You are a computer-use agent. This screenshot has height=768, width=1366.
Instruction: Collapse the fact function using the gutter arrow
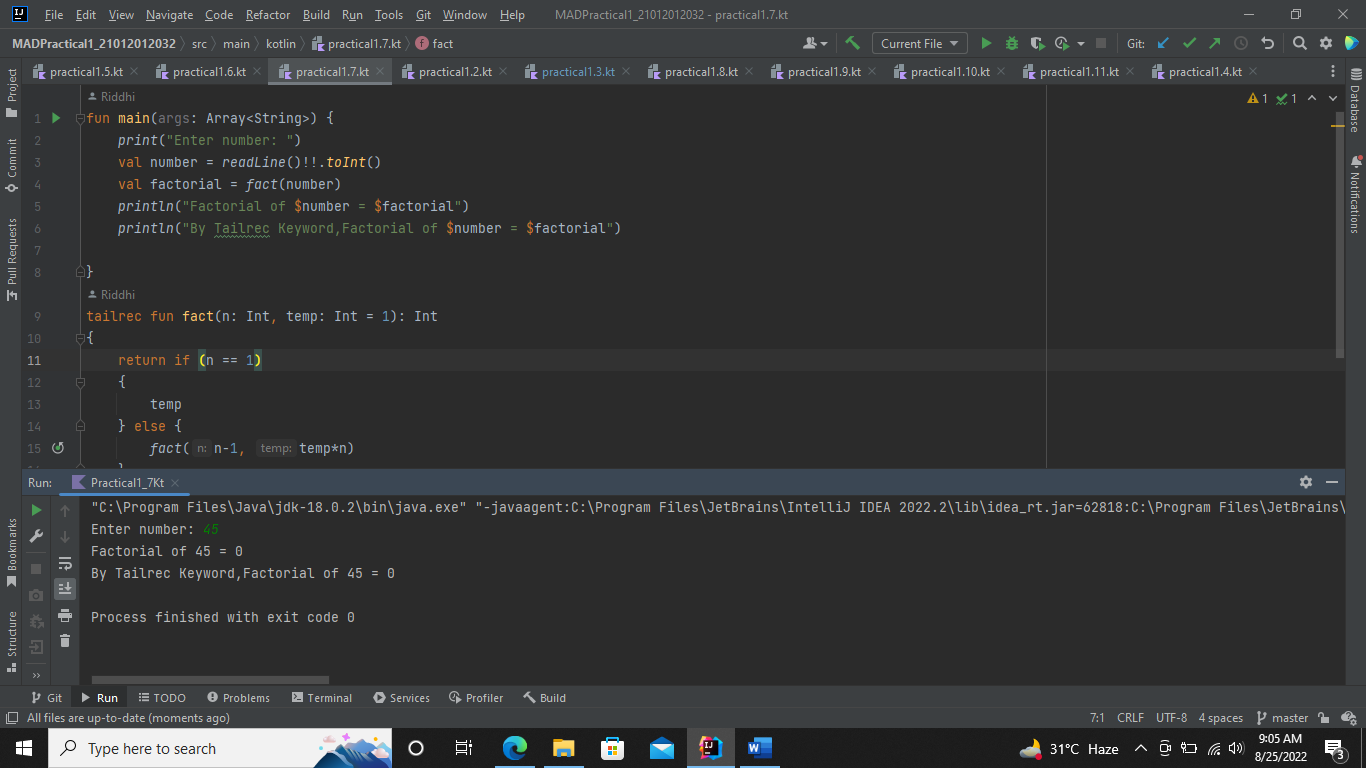(79, 338)
